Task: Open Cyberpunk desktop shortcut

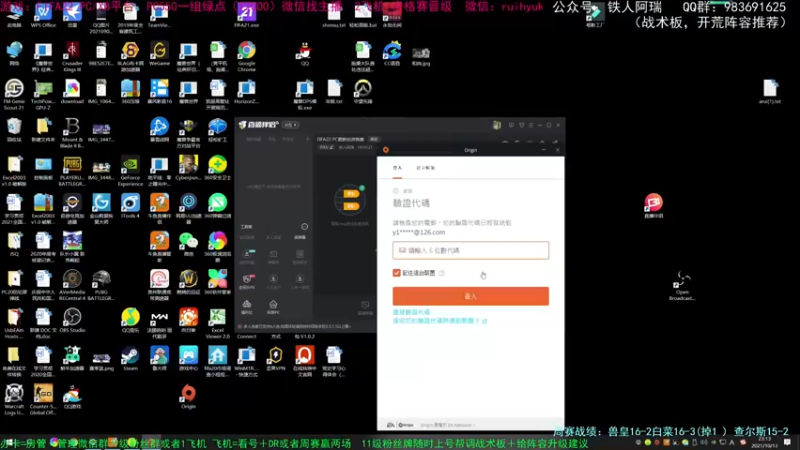Action: pos(188,168)
